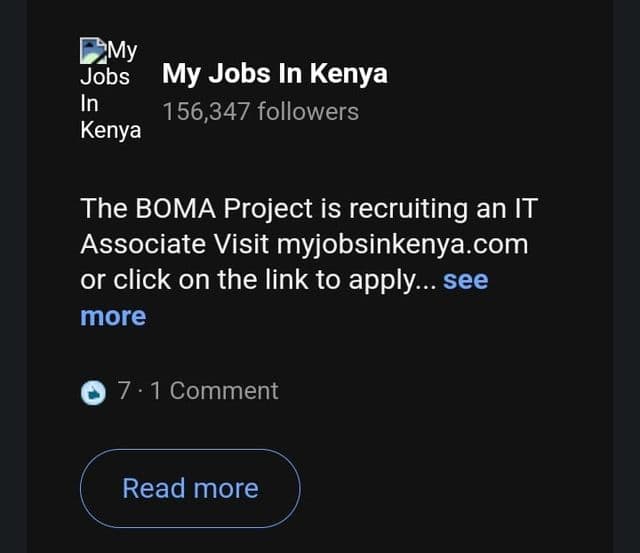Screen dimensions: 640x553
Task: Click the thumbs-up reaction bubble next to 7
Action: pyautogui.click(x=93, y=393)
